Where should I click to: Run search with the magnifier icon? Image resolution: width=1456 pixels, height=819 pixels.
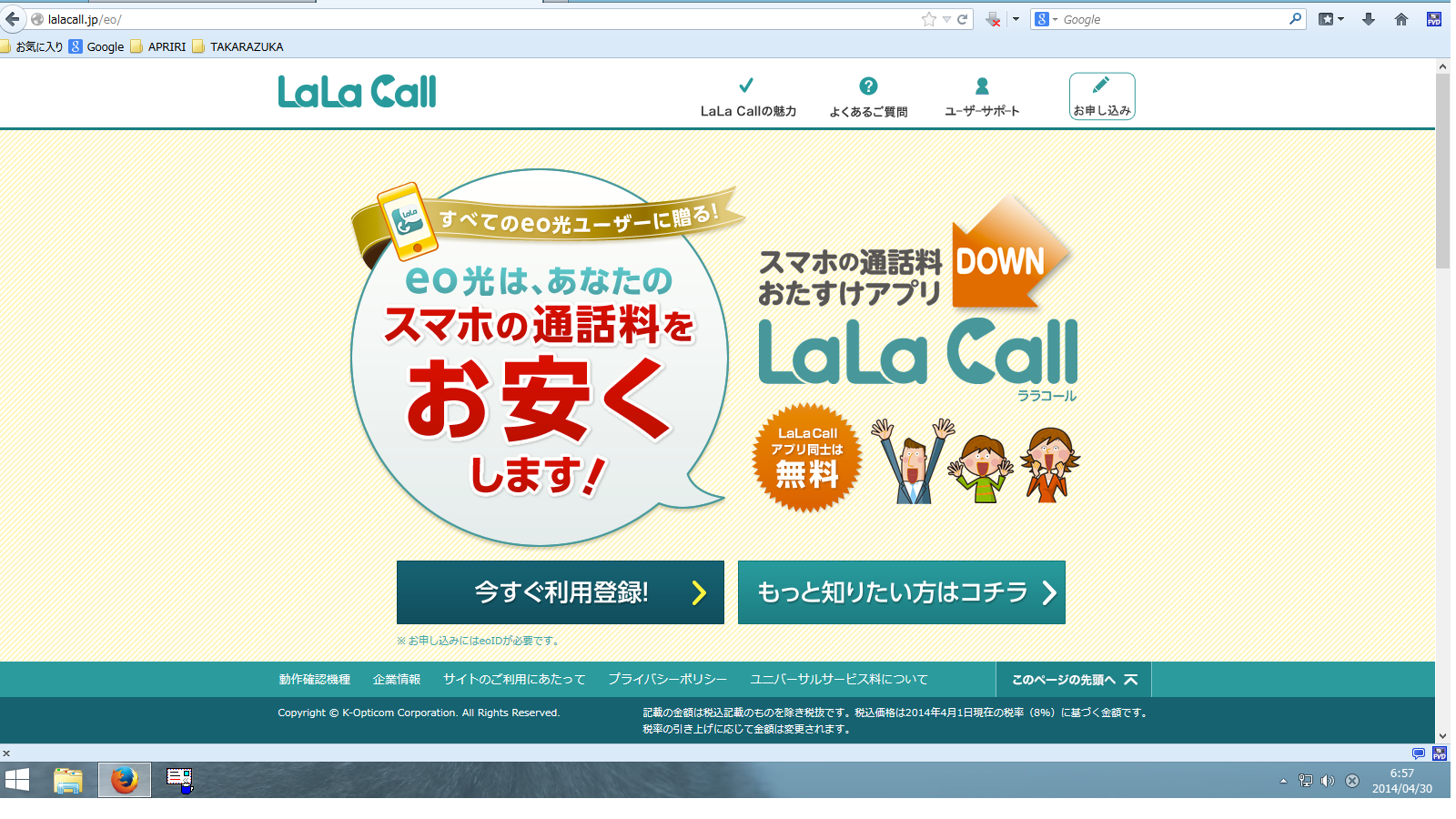point(1296,19)
